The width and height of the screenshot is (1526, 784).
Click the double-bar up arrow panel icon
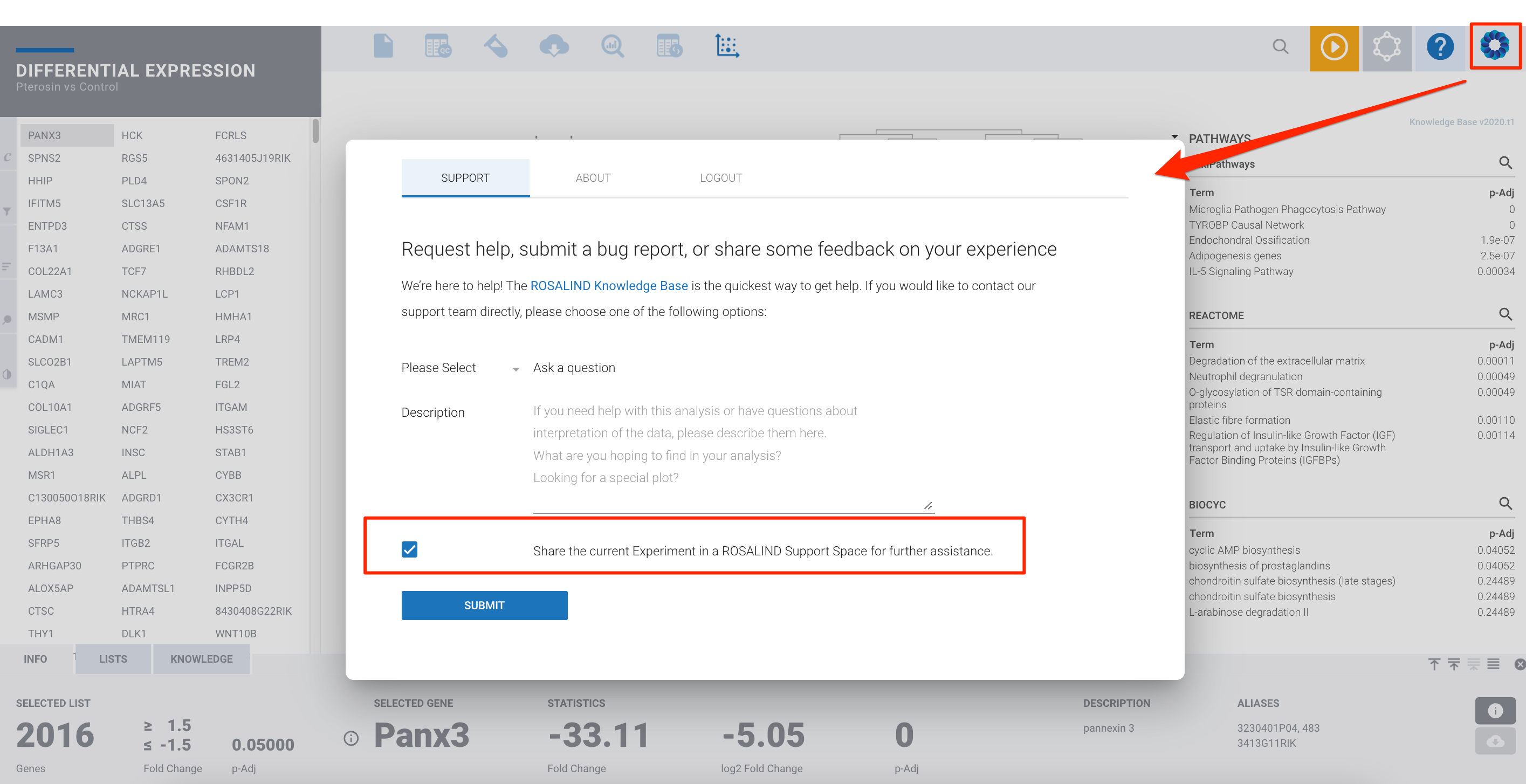tap(1454, 664)
